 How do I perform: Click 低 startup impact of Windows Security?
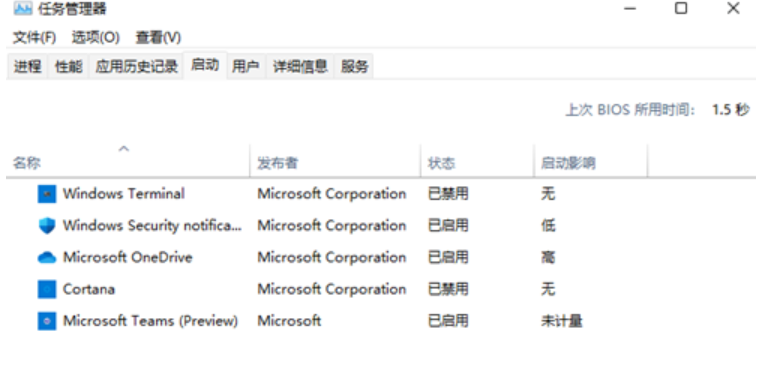click(x=548, y=226)
